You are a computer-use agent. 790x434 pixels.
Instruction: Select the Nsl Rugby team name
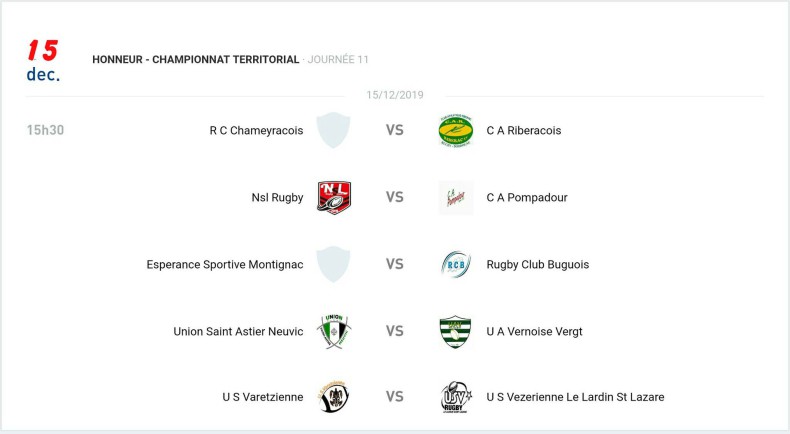(x=277, y=197)
